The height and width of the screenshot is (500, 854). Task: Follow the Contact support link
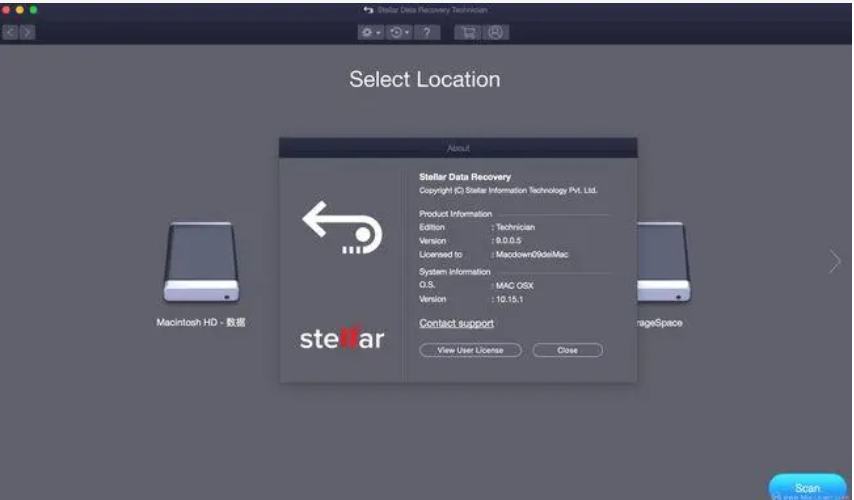456,323
